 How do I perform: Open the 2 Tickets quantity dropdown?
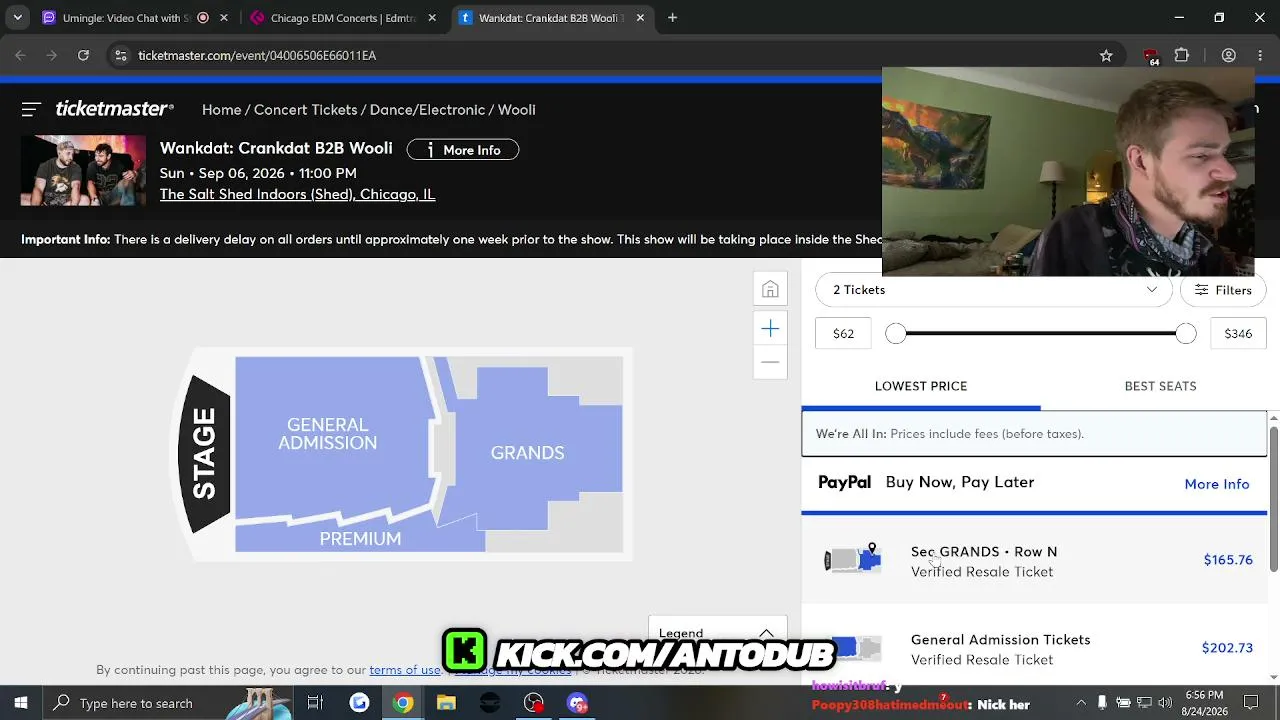[x=993, y=290]
